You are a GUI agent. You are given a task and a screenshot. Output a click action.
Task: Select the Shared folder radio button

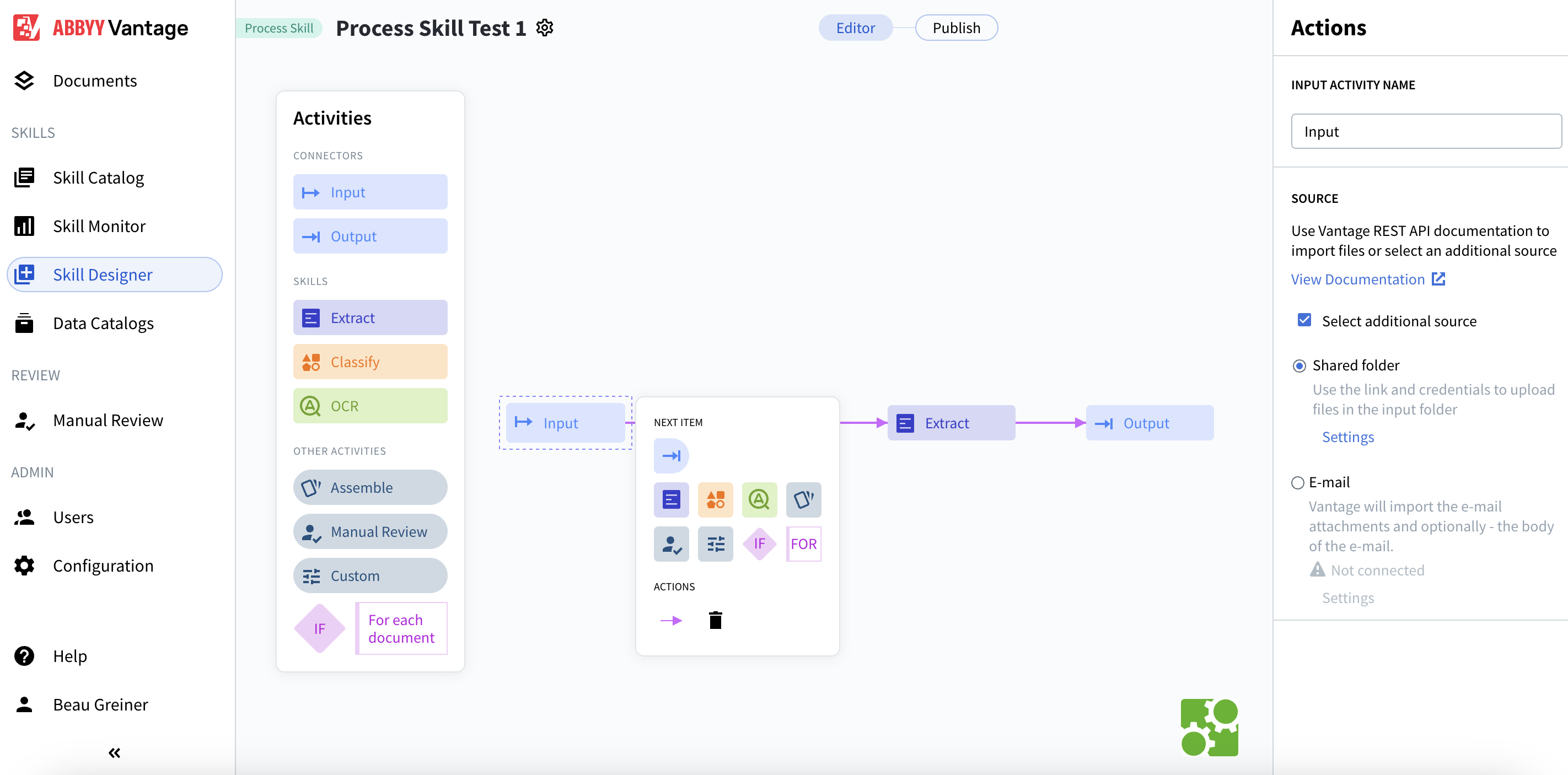point(1299,365)
